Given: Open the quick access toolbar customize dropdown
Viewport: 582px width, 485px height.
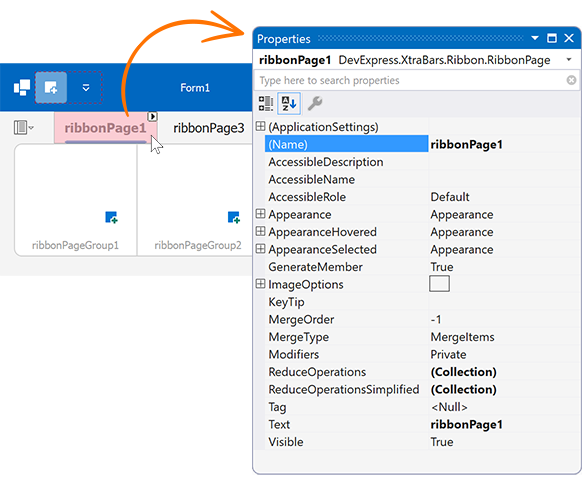Looking at the screenshot, I should click(86, 88).
